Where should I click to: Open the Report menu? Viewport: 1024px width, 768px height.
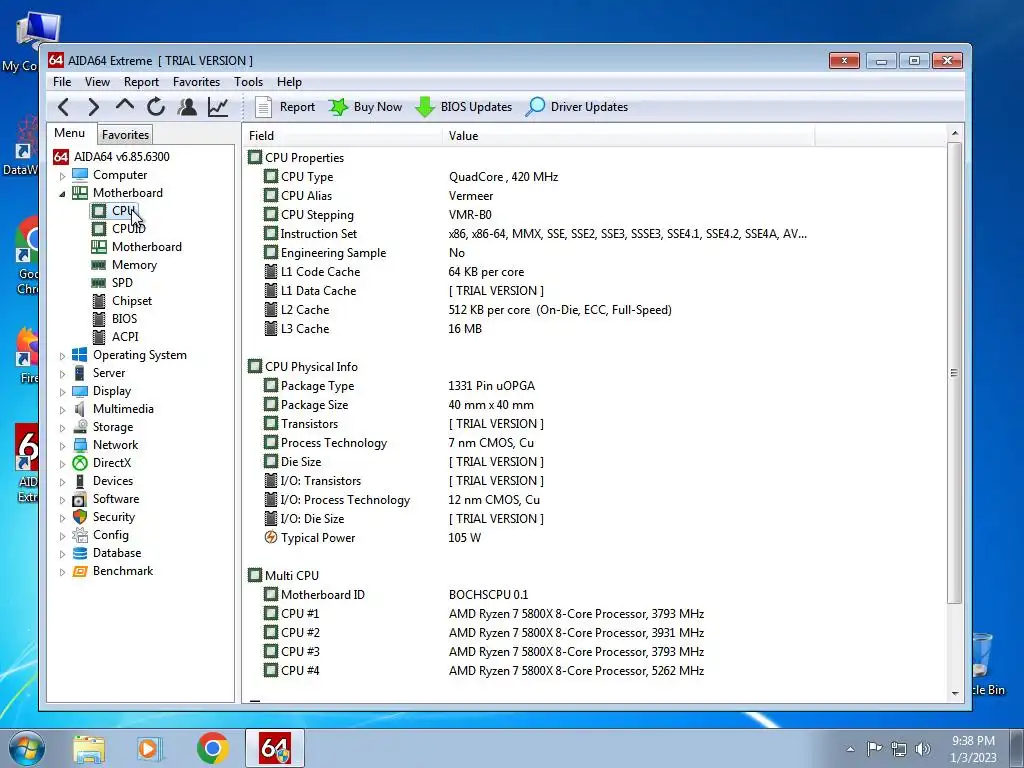tap(141, 82)
